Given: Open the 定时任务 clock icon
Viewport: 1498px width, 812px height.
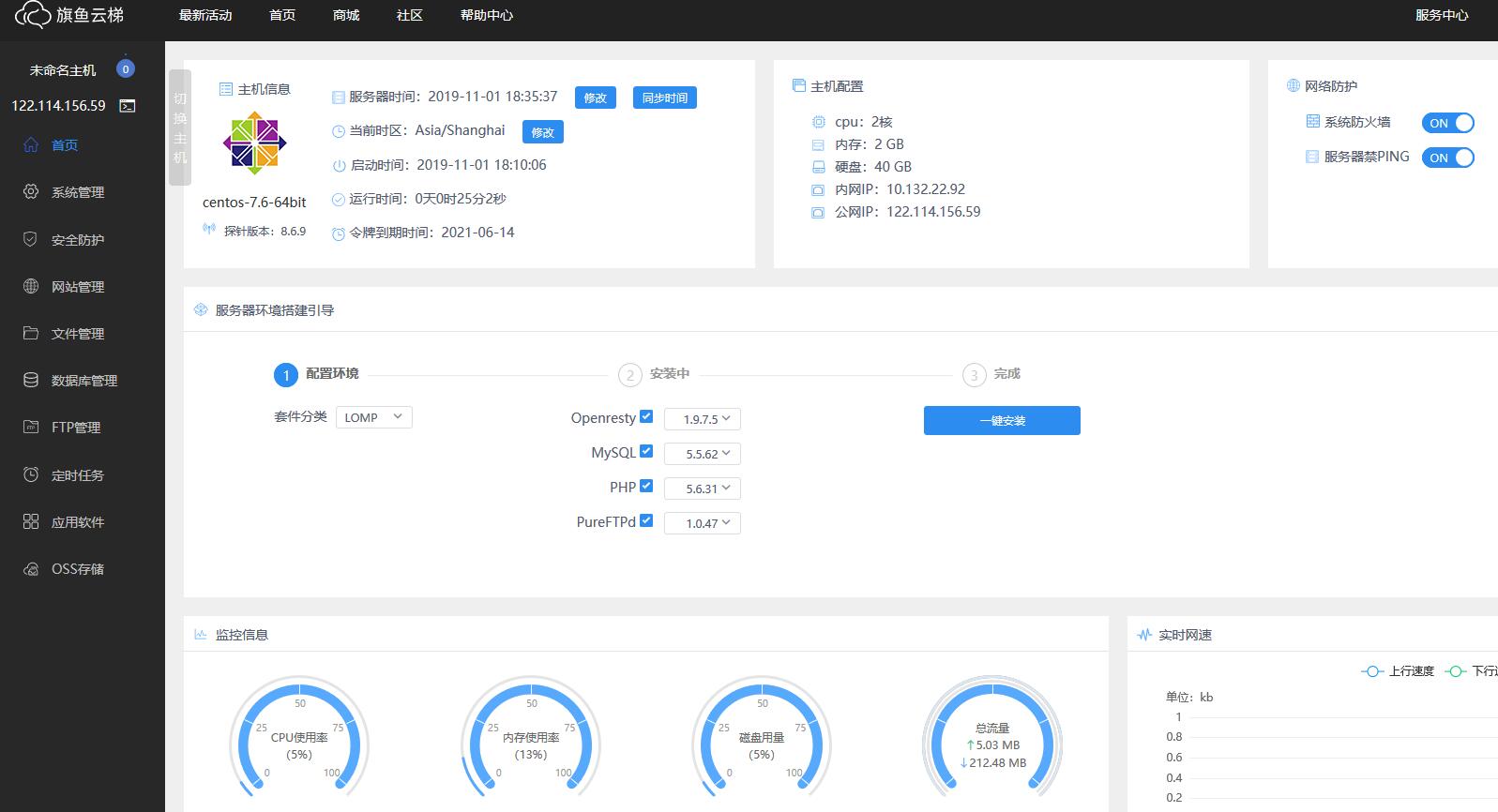Looking at the screenshot, I should (31, 474).
